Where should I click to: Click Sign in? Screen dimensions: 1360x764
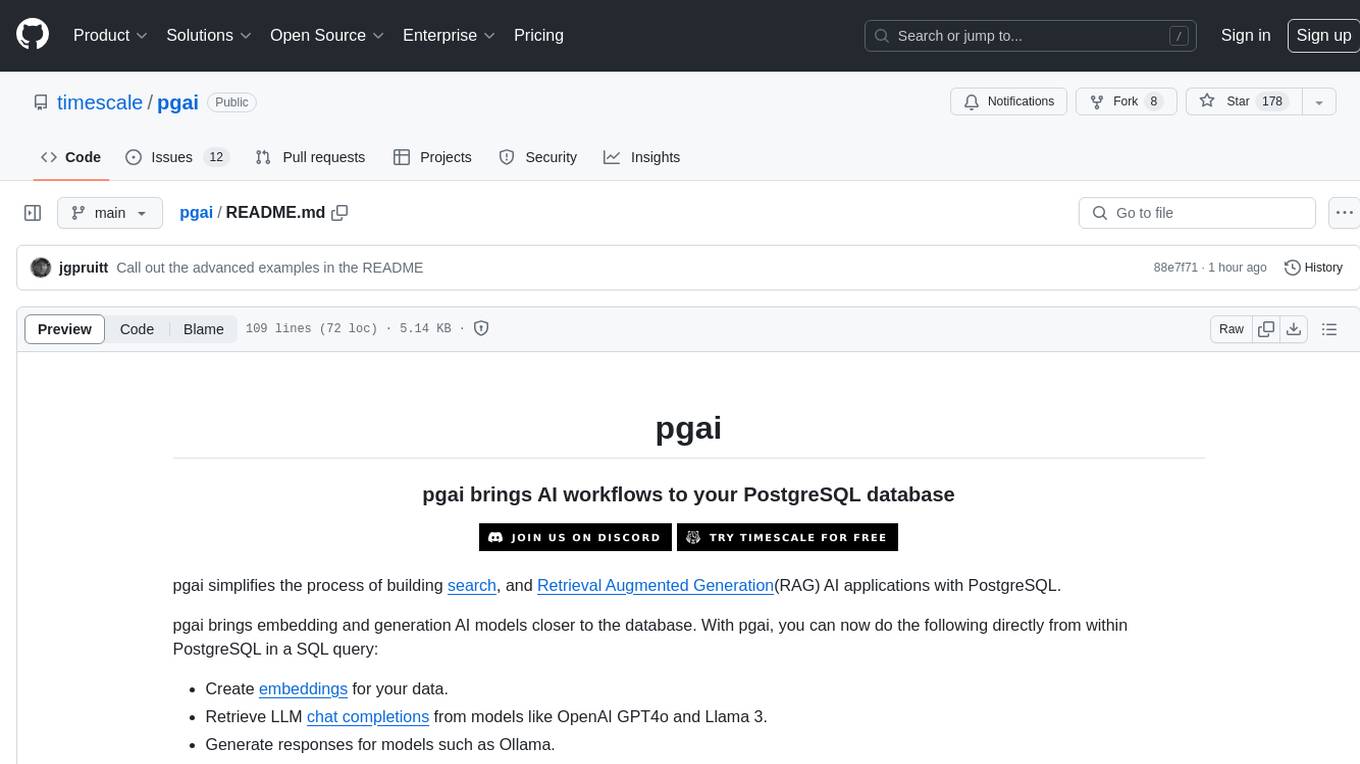(1246, 35)
